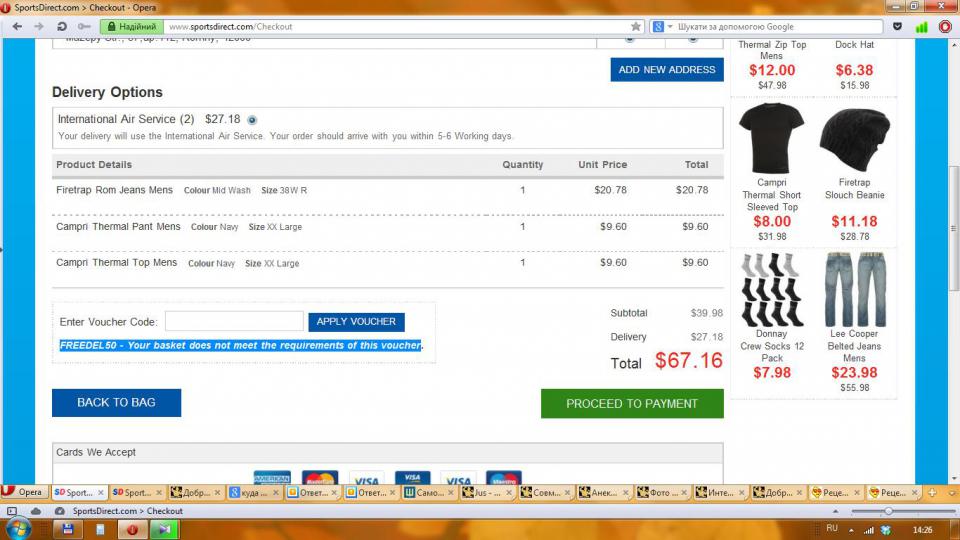Click the Windows Start orb
Viewport: 960px width, 540px height.
(x=18, y=528)
